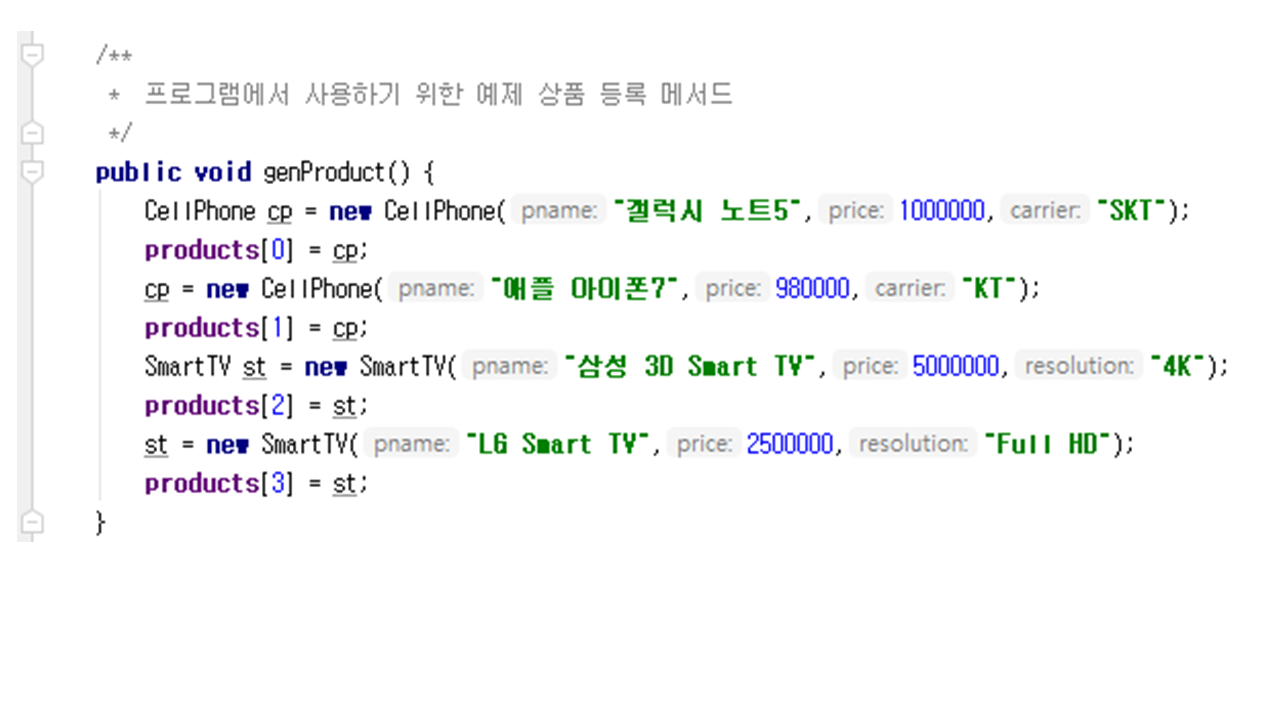Click the price value 2500000
Screen dimensions: 1280x720
(x=789, y=445)
